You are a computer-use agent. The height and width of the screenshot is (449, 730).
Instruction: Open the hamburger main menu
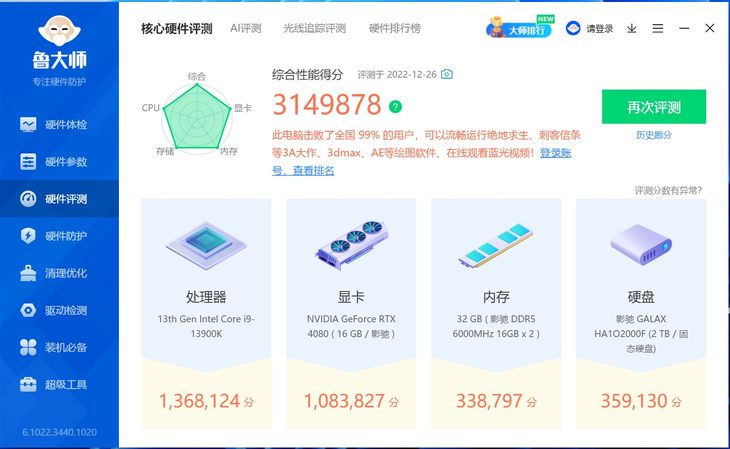(x=657, y=29)
